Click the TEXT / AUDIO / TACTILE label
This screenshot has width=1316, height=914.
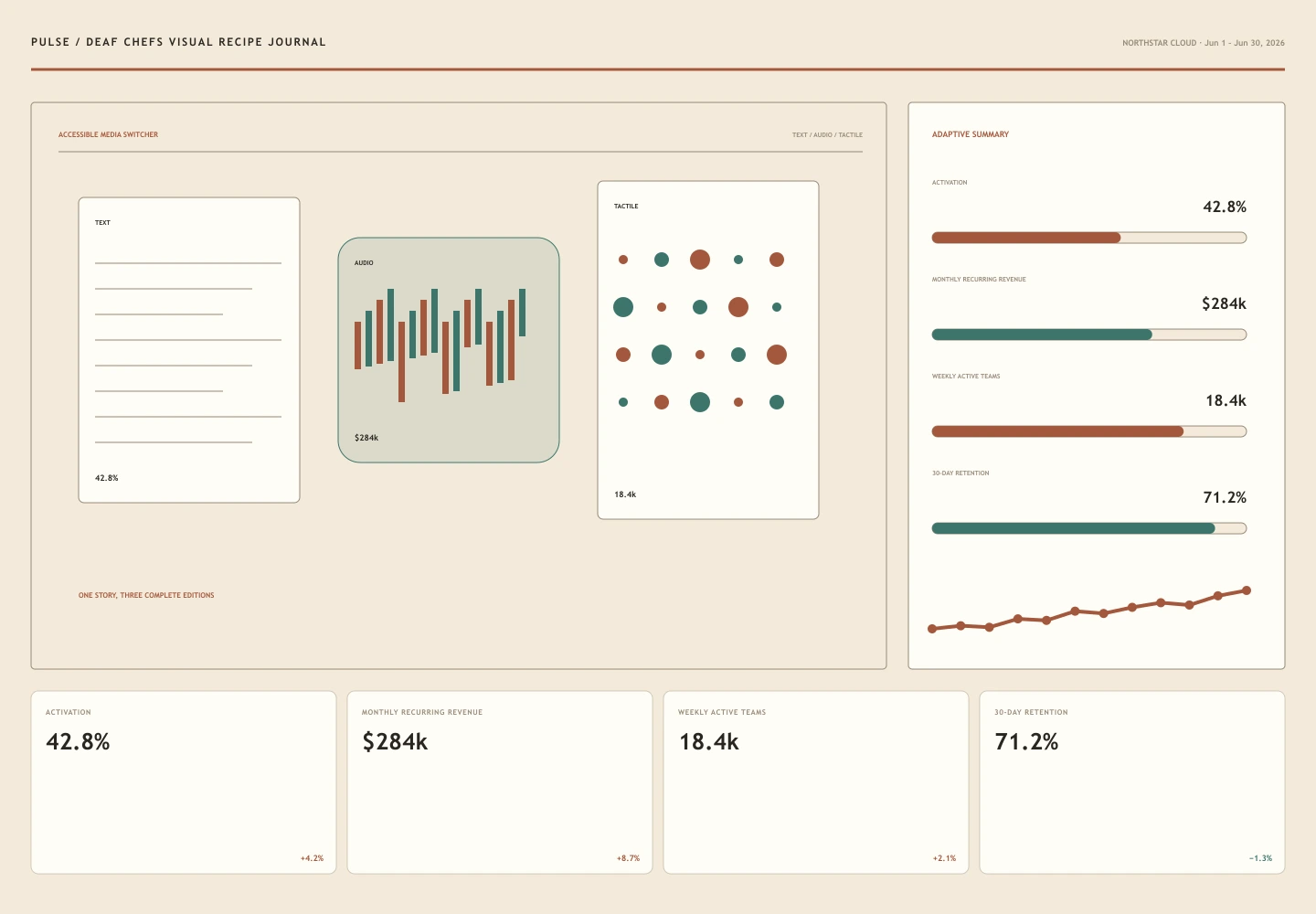(827, 134)
